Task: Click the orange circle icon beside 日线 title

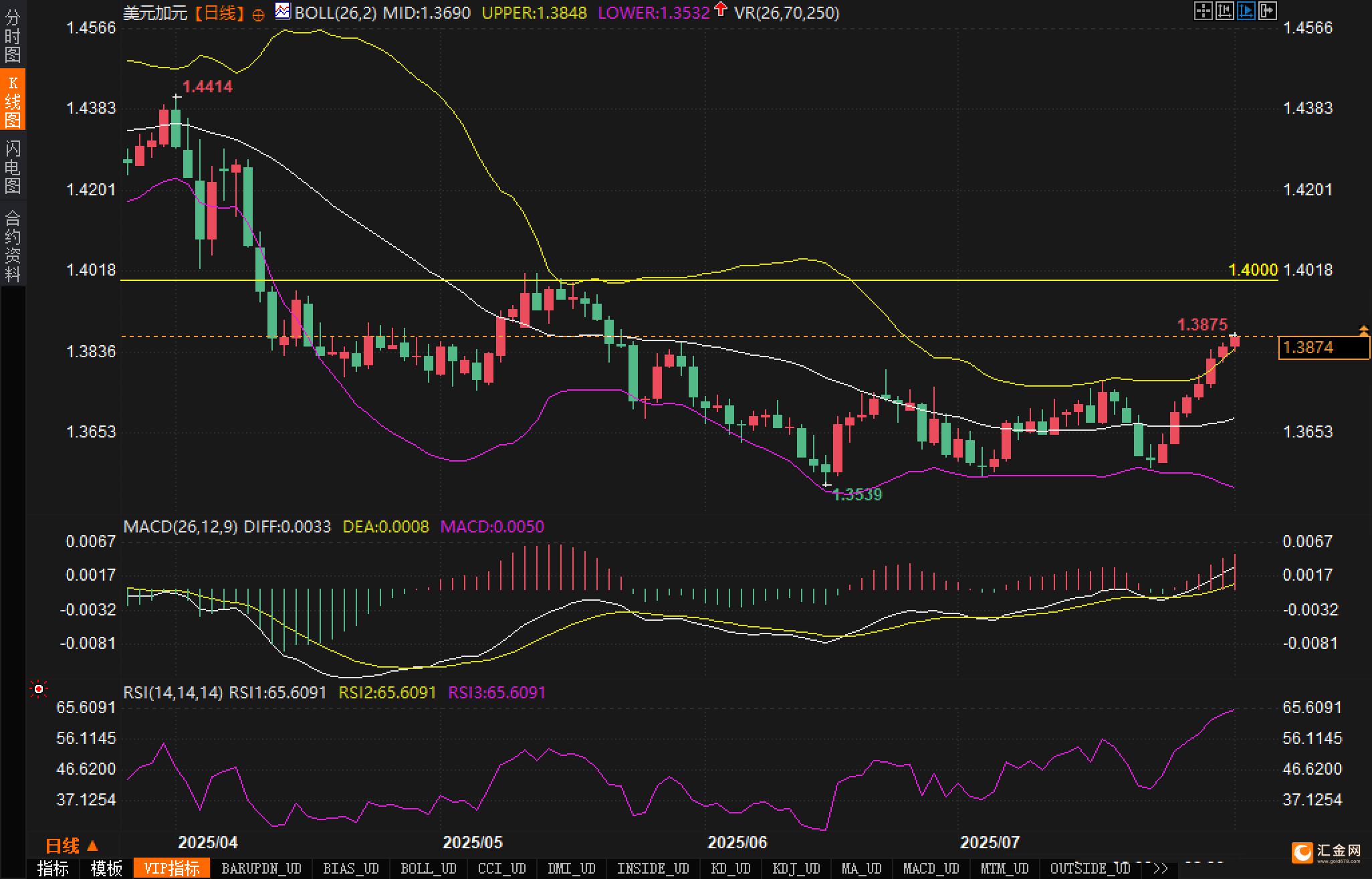Action: (258, 15)
